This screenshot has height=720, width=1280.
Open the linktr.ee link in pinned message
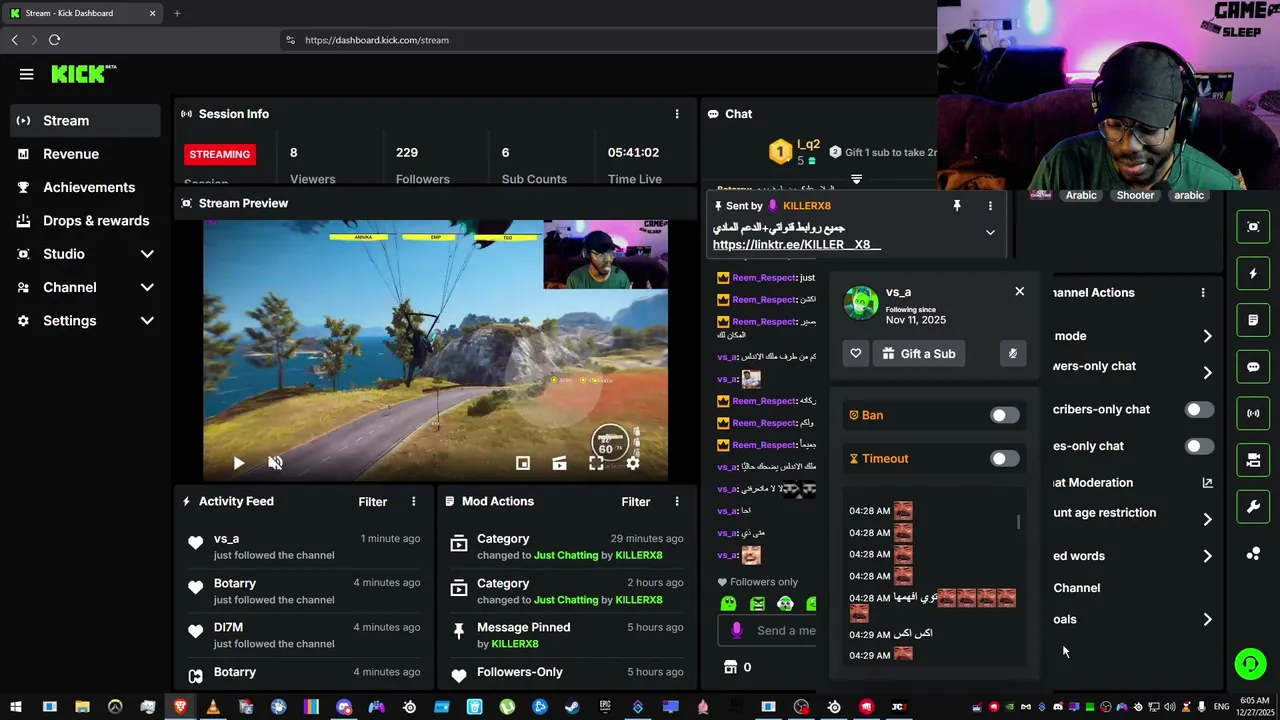point(797,244)
